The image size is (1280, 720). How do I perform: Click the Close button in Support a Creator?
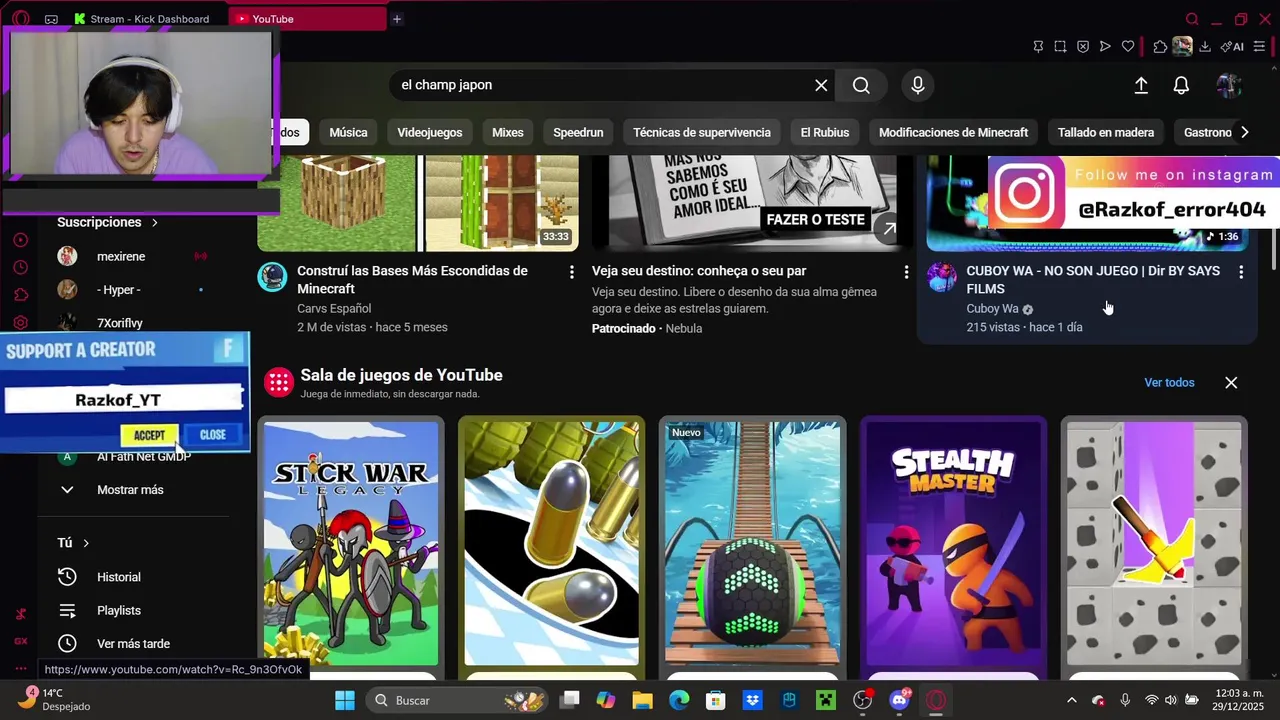[x=213, y=435]
